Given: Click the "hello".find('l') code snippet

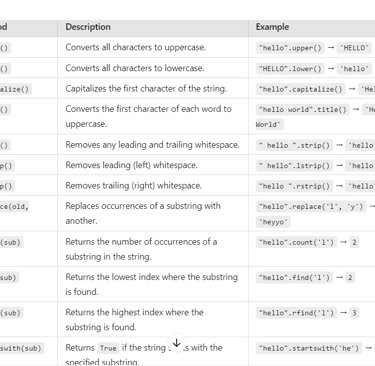Looking at the screenshot, I should (x=294, y=278).
